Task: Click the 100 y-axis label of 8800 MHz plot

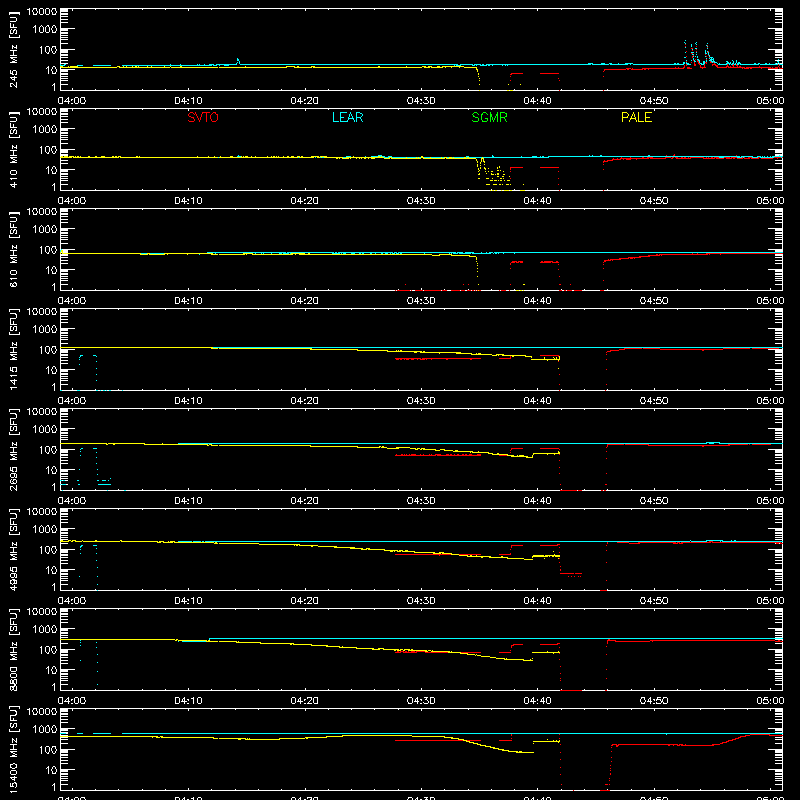Action: pyautogui.click(x=48, y=649)
